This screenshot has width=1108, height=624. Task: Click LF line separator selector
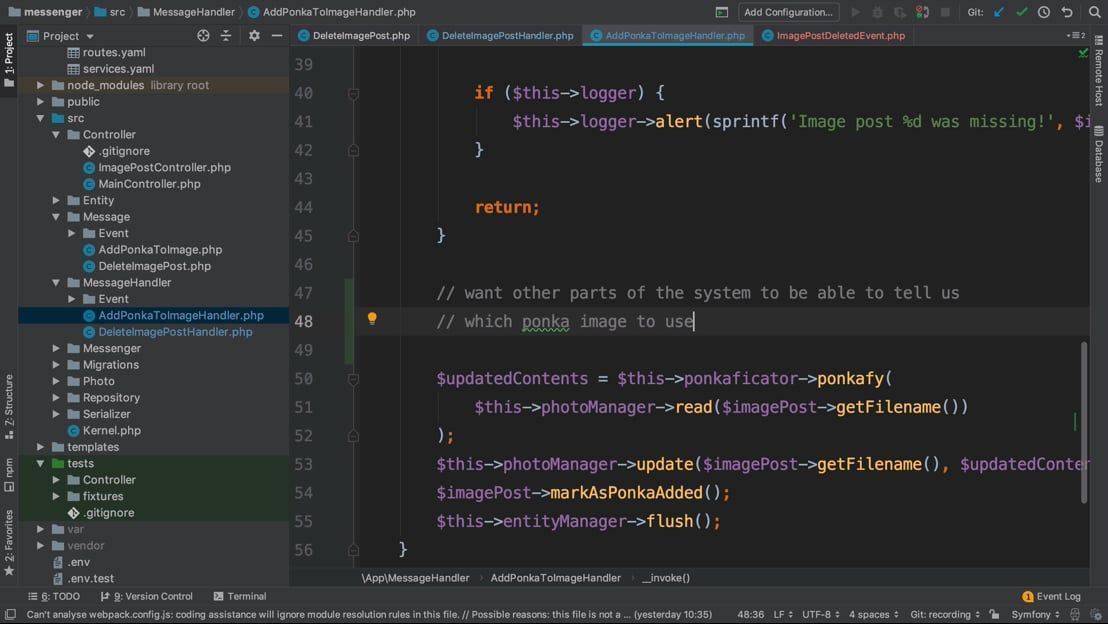pyautogui.click(x=783, y=614)
